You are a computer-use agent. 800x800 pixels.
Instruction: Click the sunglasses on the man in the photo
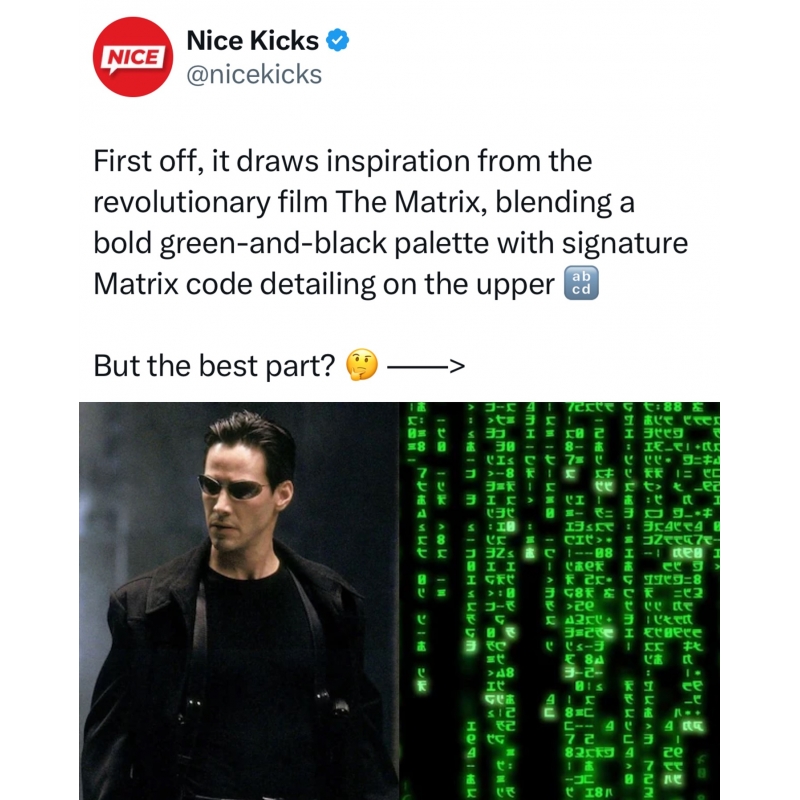(231, 486)
